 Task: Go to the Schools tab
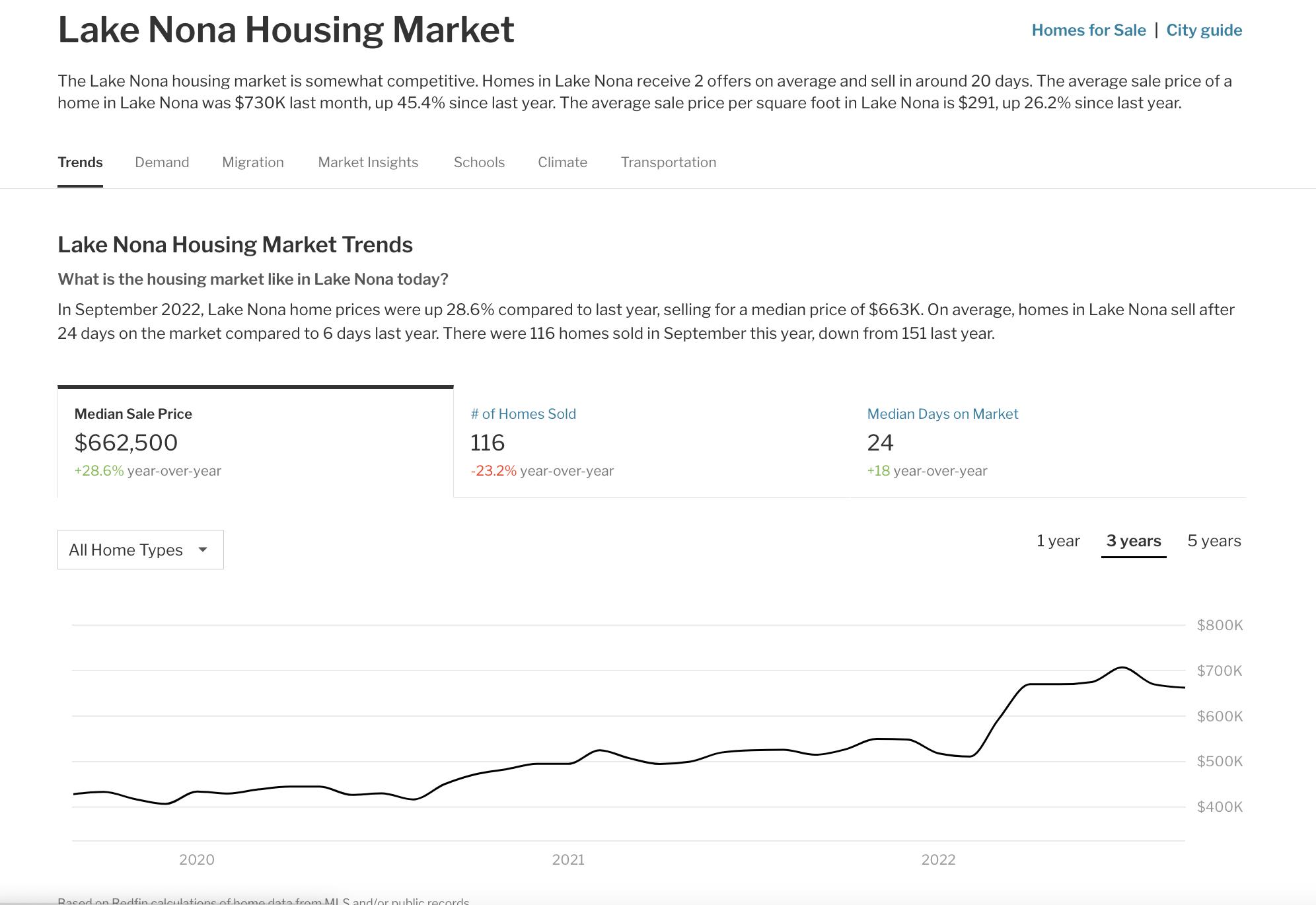tap(479, 163)
